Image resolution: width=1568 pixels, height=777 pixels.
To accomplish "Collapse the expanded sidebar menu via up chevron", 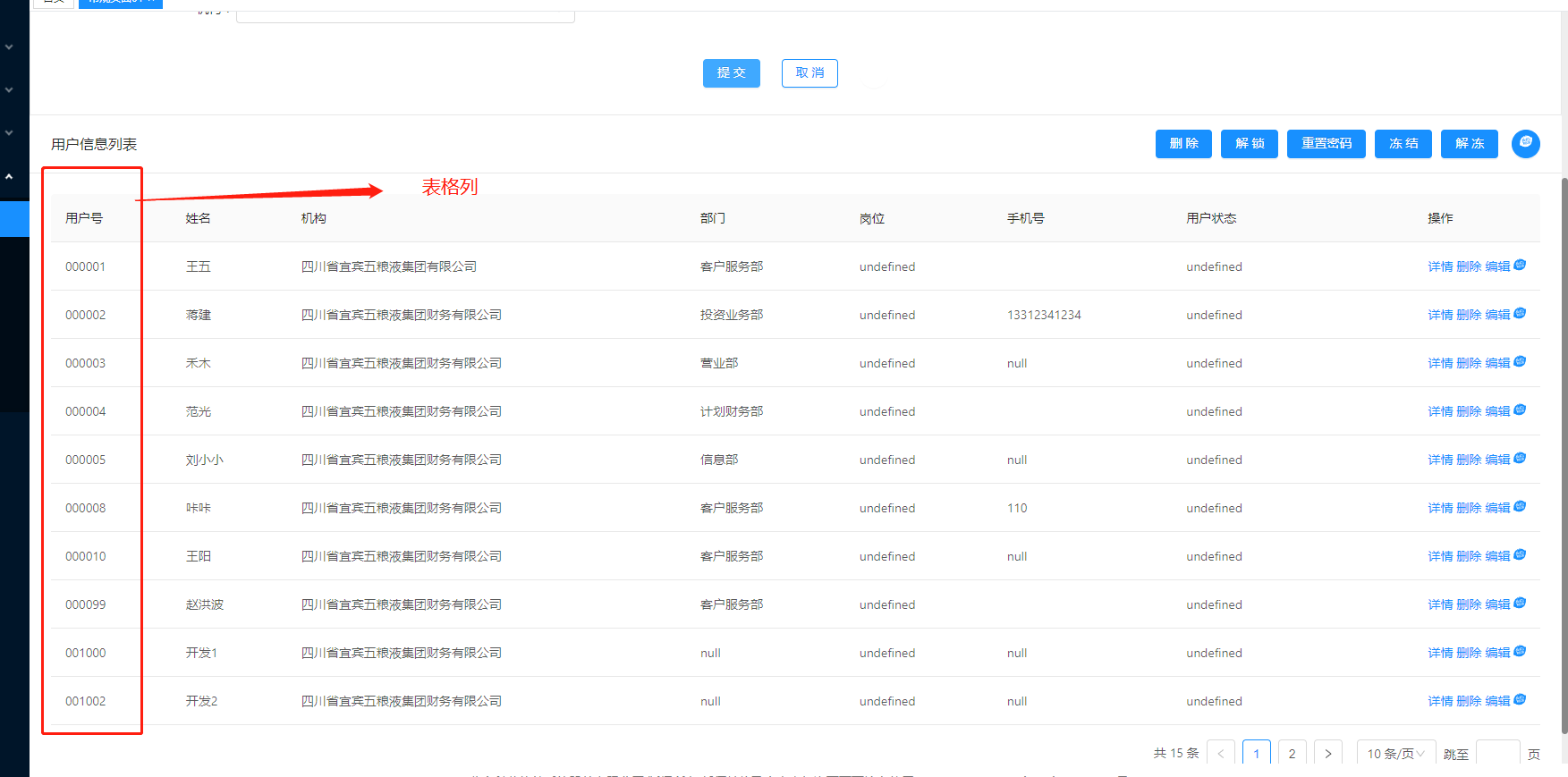I will [9, 176].
